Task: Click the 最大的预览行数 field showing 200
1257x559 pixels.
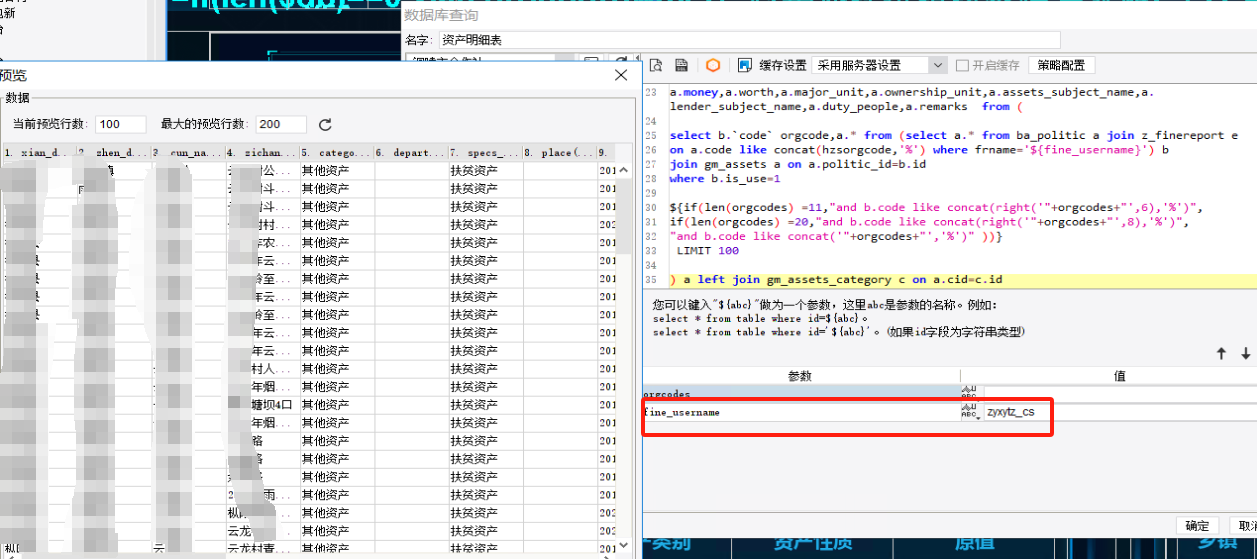Action: (x=281, y=125)
